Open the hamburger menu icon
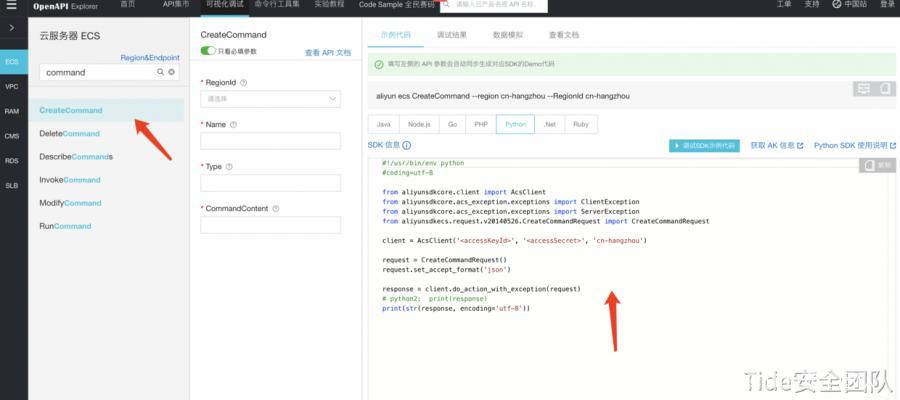The width and height of the screenshot is (900, 400). click(x=11, y=6)
